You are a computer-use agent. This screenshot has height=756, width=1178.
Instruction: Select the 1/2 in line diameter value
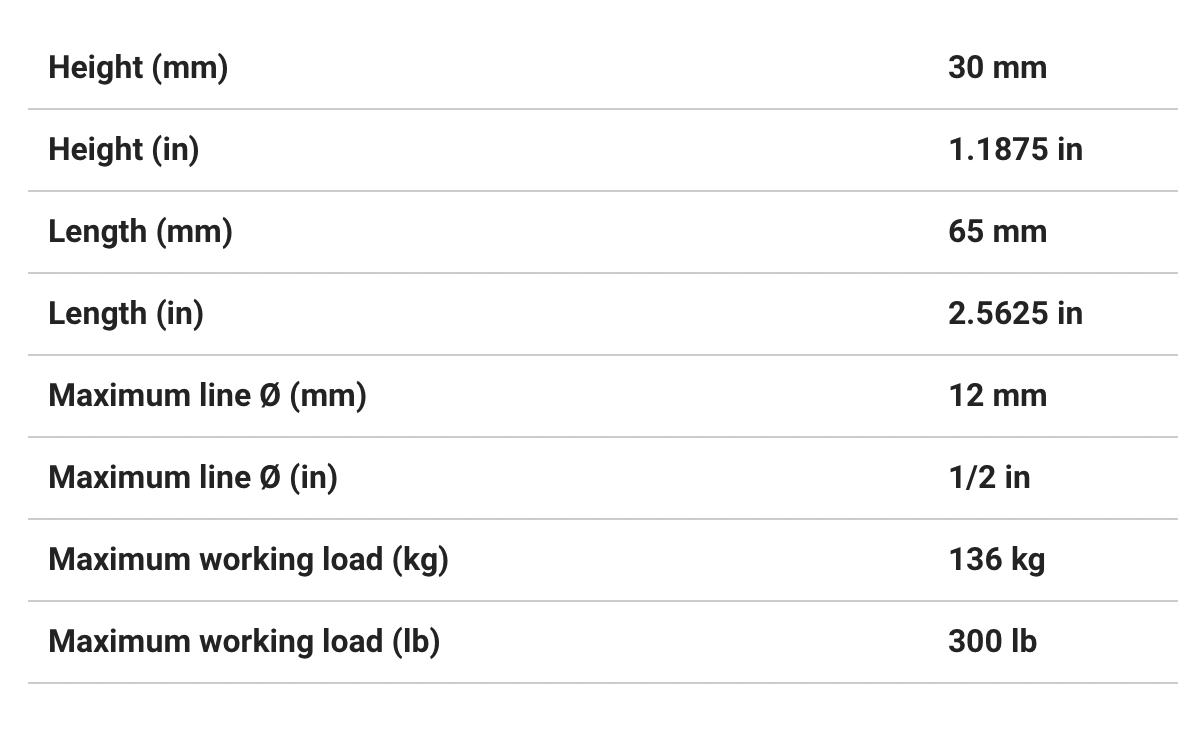tap(989, 478)
